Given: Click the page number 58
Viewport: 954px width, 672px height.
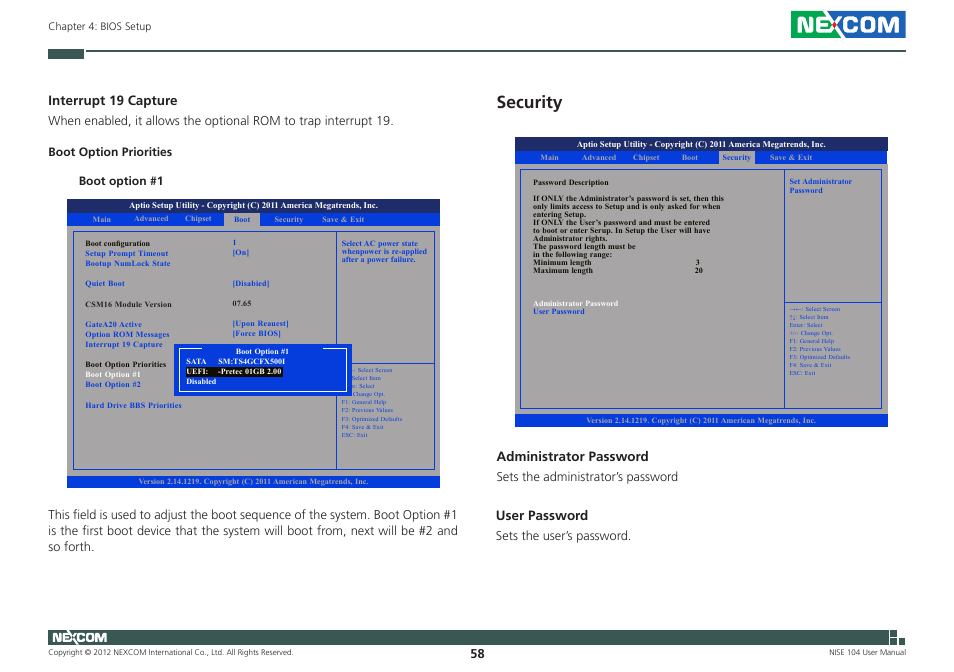Looking at the screenshot, I should (477, 654).
